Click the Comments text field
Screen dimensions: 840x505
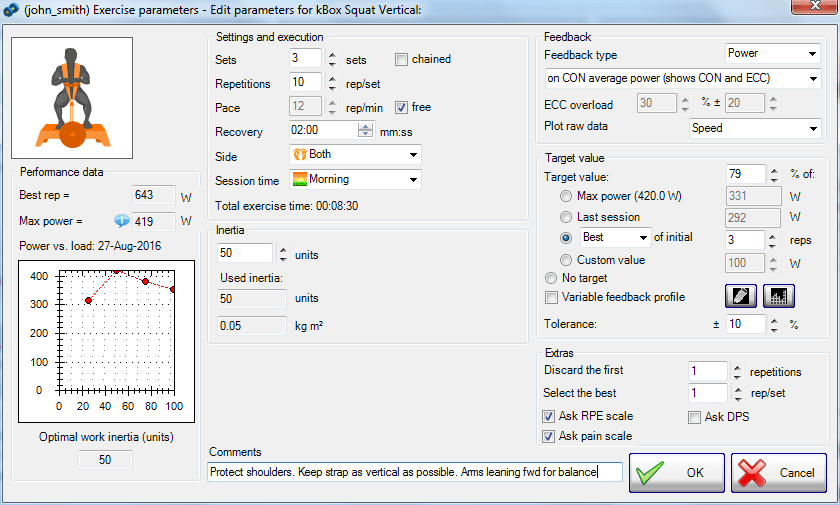tap(415, 472)
